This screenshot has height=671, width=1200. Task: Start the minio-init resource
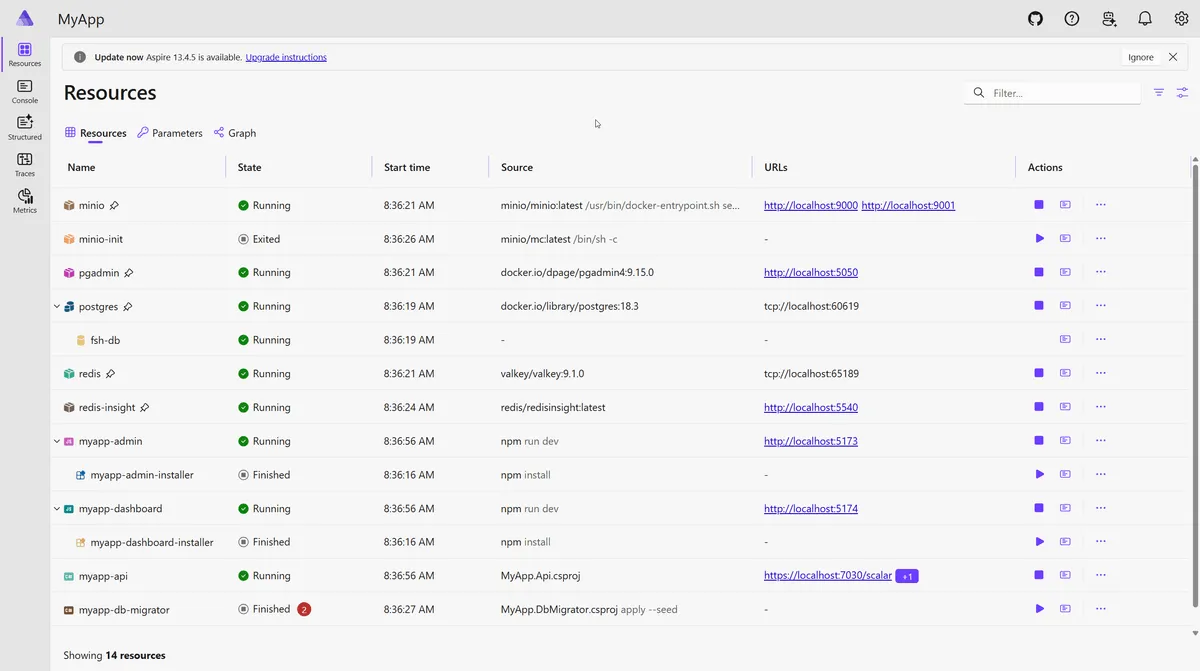pyautogui.click(x=1039, y=239)
